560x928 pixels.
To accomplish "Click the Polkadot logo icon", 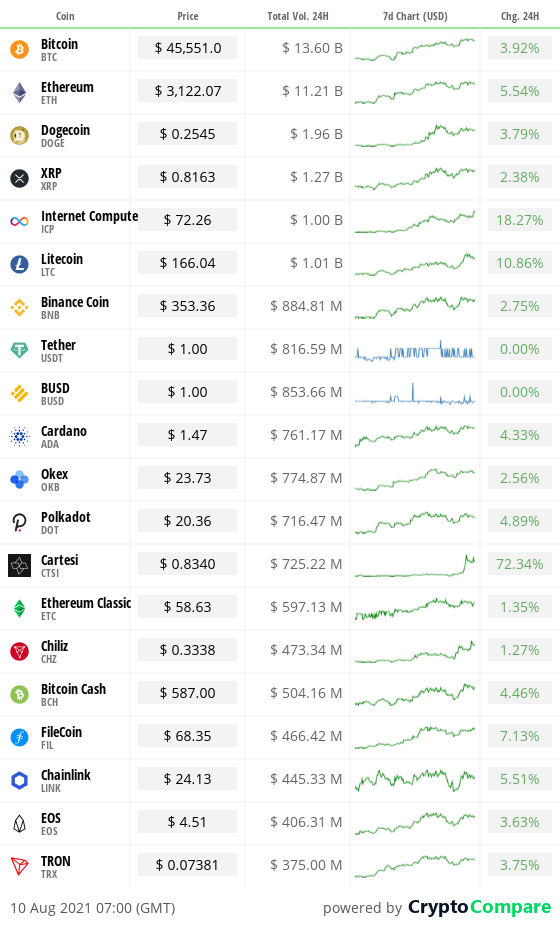I will [20, 522].
